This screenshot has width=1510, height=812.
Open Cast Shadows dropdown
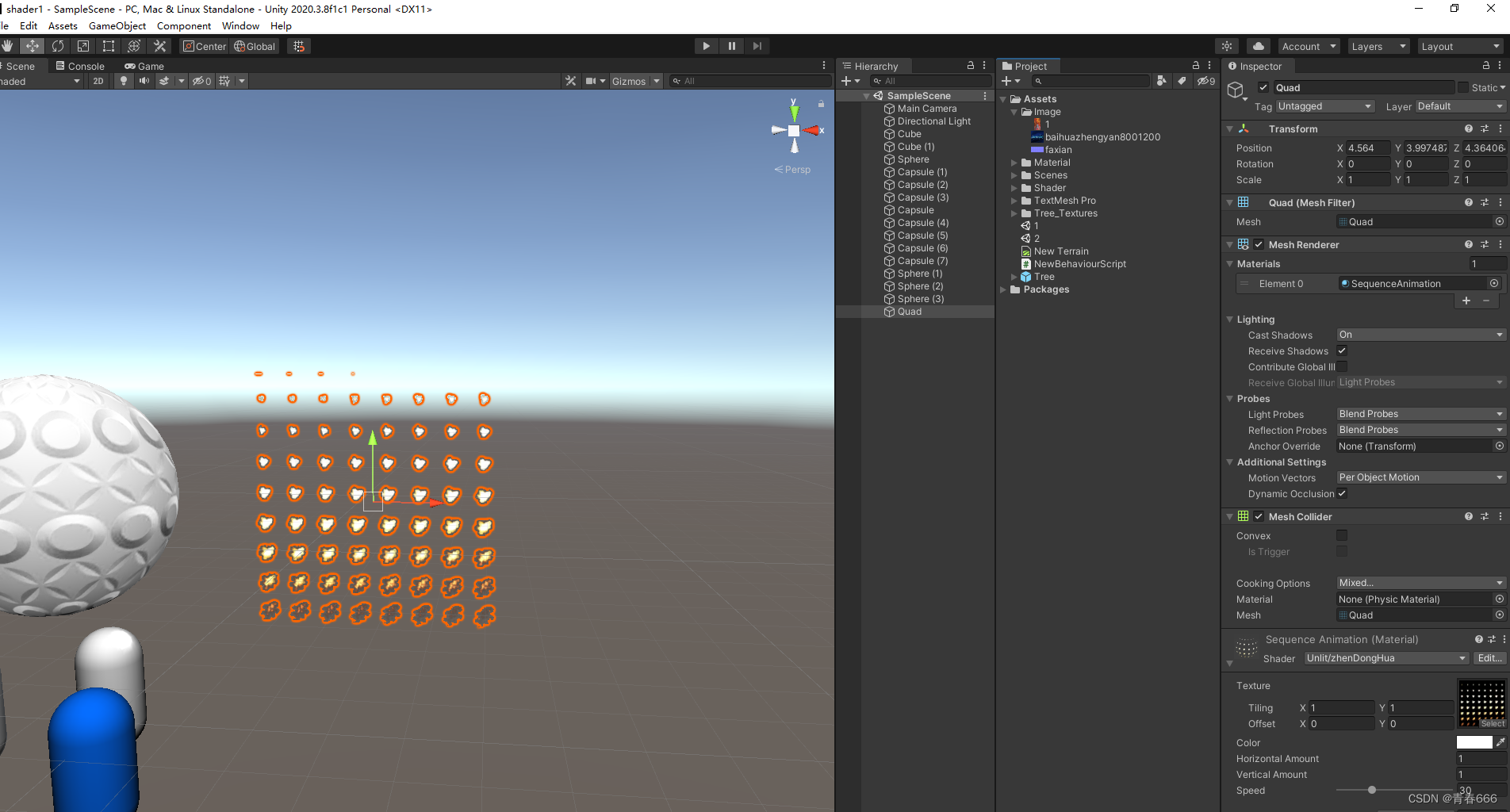[1420, 335]
